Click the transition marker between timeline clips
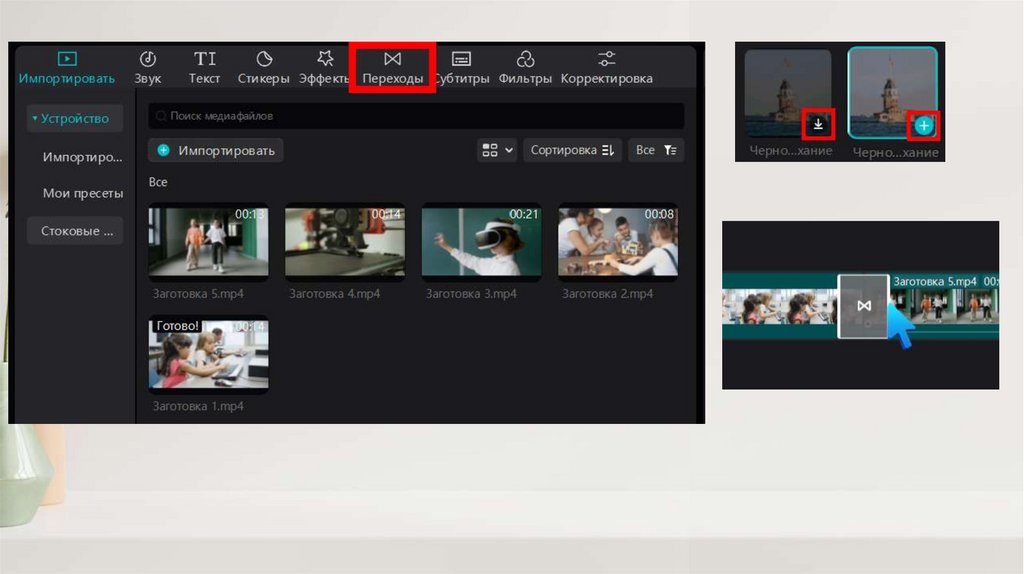This screenshot has width=1024, height=574. pyautogui.click(x=863, y=306)
